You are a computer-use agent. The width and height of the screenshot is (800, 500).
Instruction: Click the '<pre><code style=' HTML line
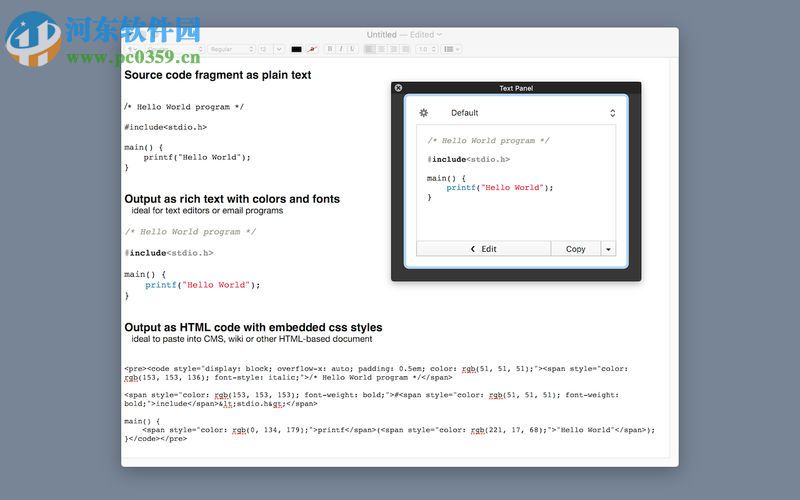coord(376,368)
